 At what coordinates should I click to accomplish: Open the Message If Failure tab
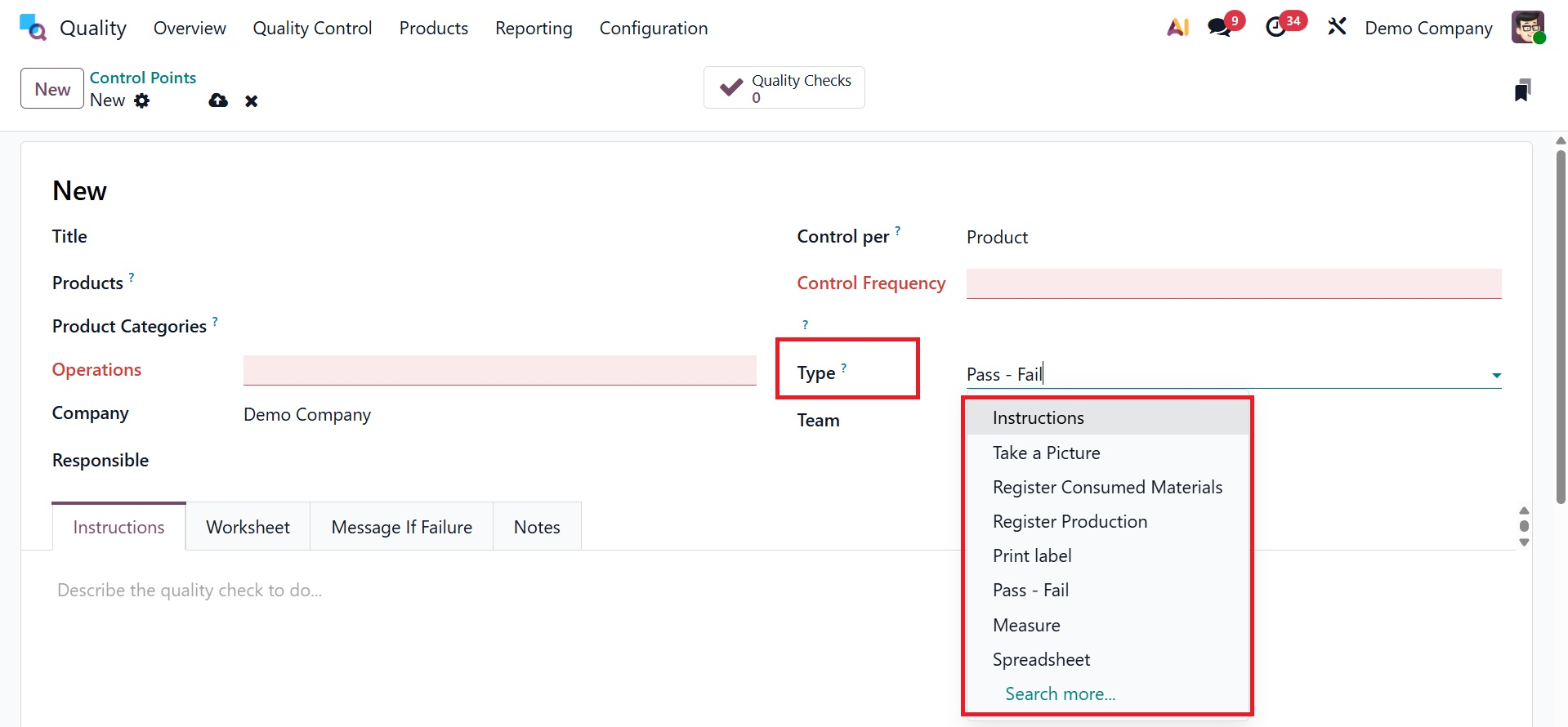pos(401,527)
